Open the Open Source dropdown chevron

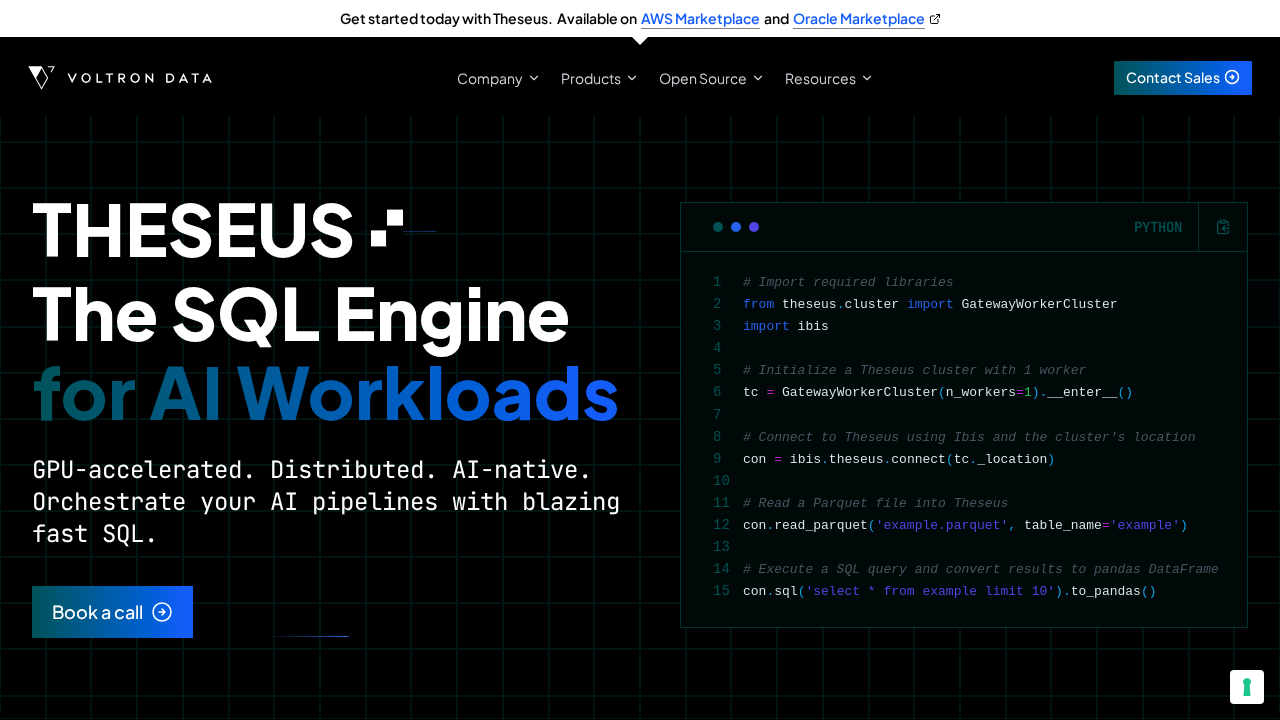(x=758, y=78)
